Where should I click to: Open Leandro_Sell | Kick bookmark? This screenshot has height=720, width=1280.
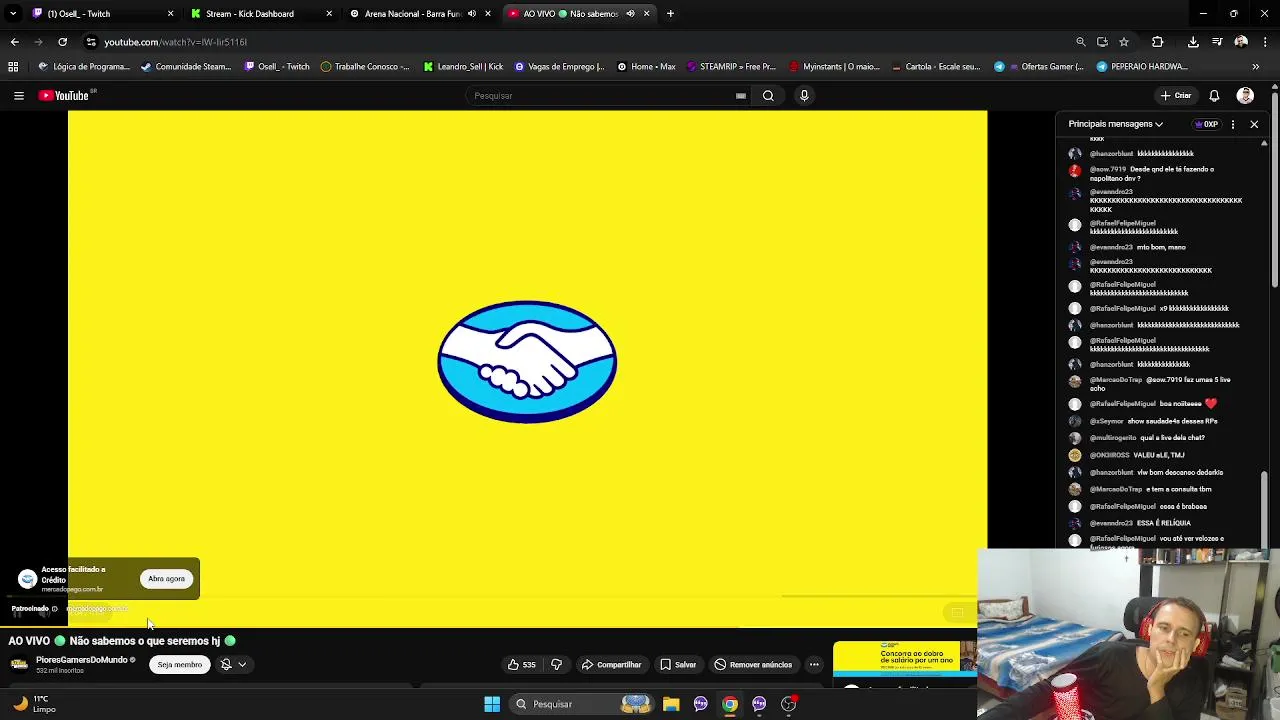click(x=463, y=67)
